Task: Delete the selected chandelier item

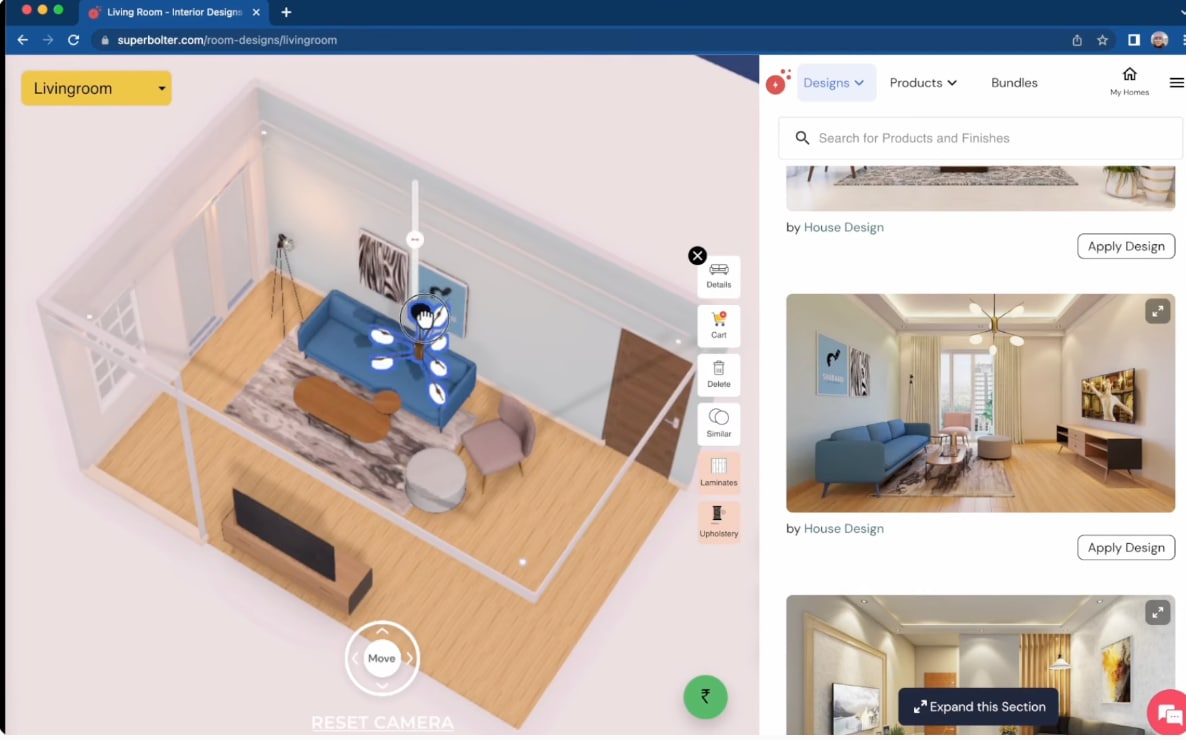Action: pos(718,374)
